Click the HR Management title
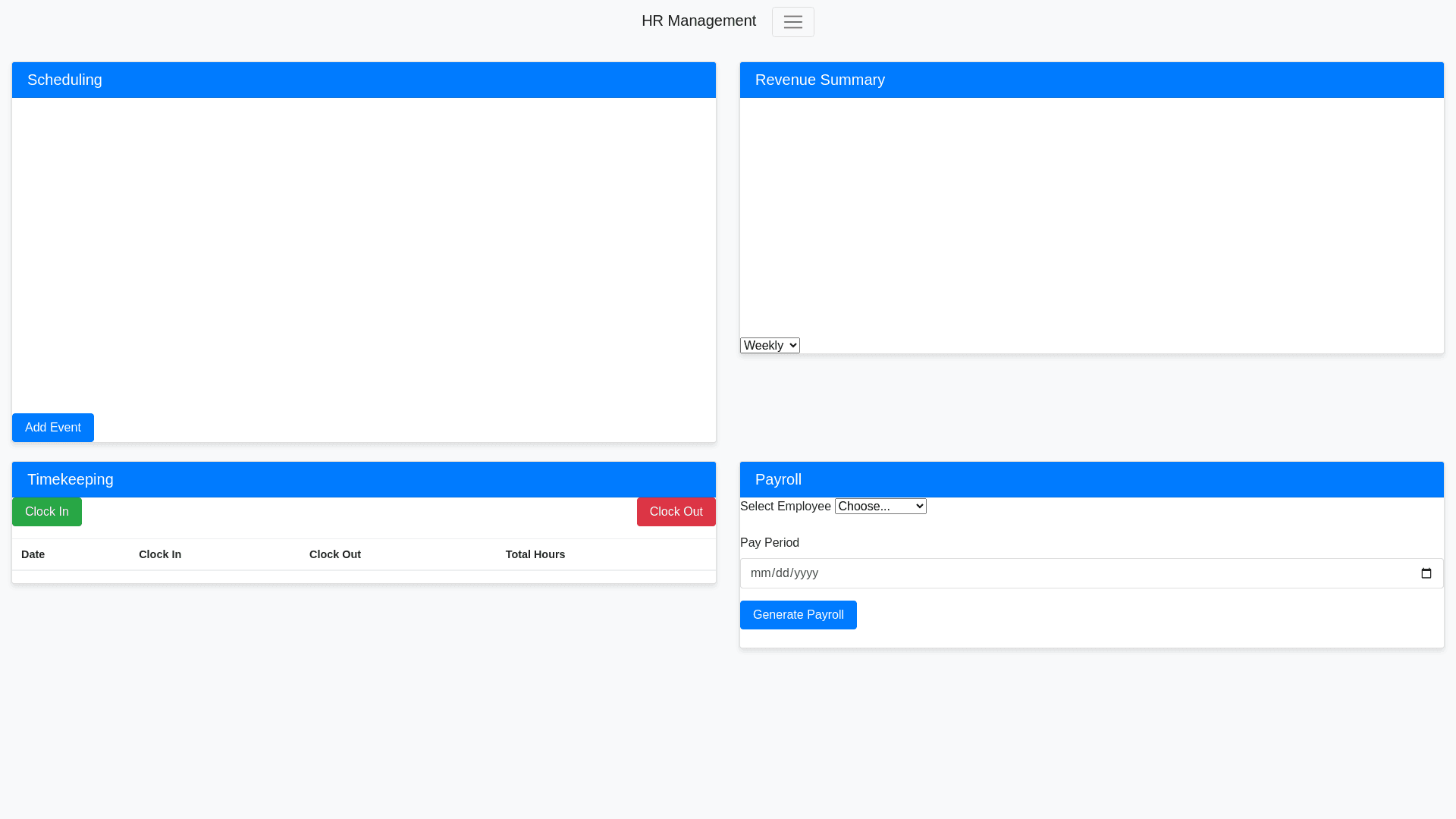 [x=698, y=20]
